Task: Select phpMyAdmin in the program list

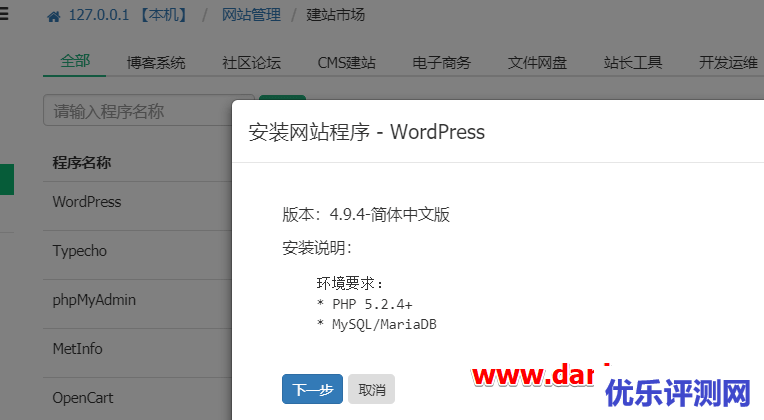Action: point(94,300)
